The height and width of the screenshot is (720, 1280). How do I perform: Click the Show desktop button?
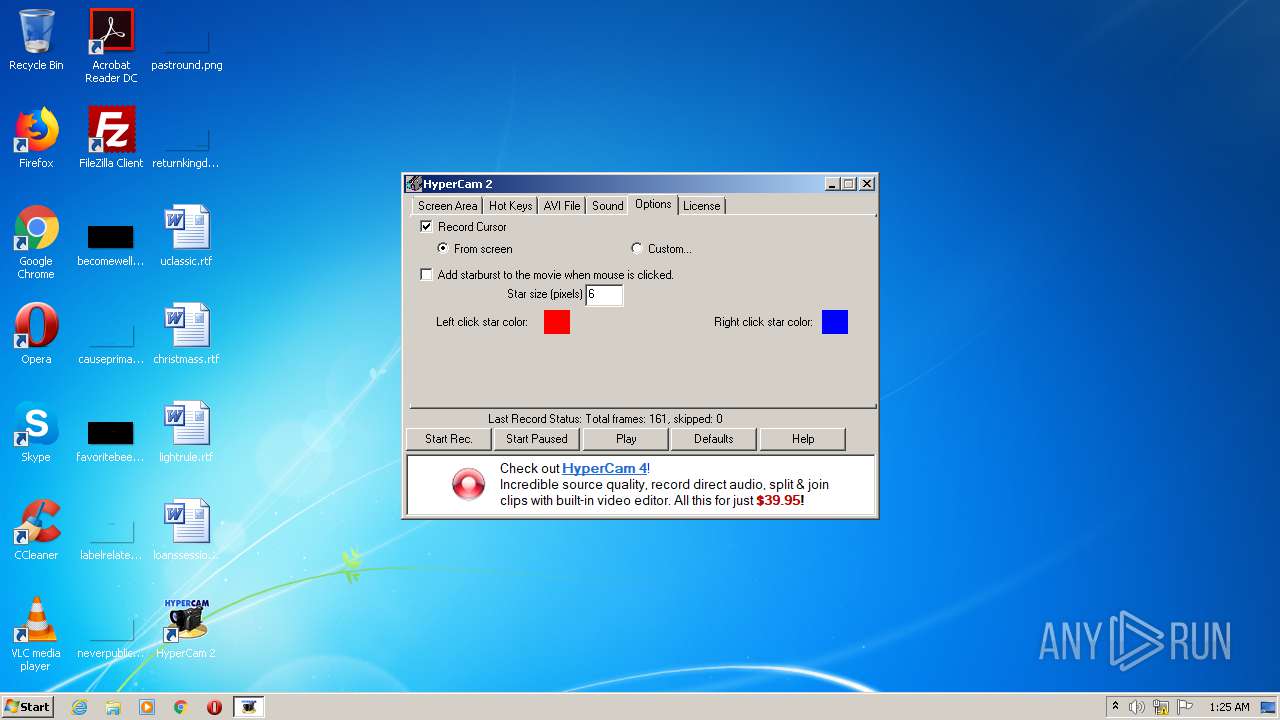[1269, 707]
